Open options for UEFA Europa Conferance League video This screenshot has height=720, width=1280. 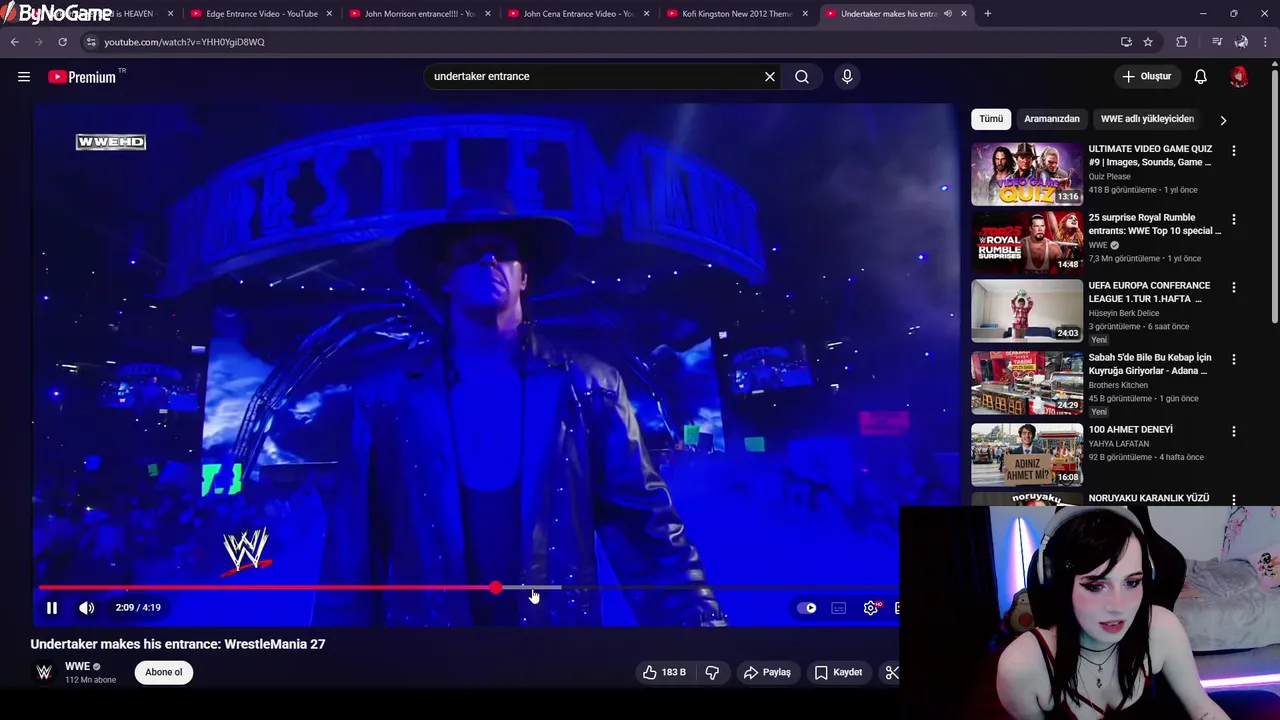1234,287
